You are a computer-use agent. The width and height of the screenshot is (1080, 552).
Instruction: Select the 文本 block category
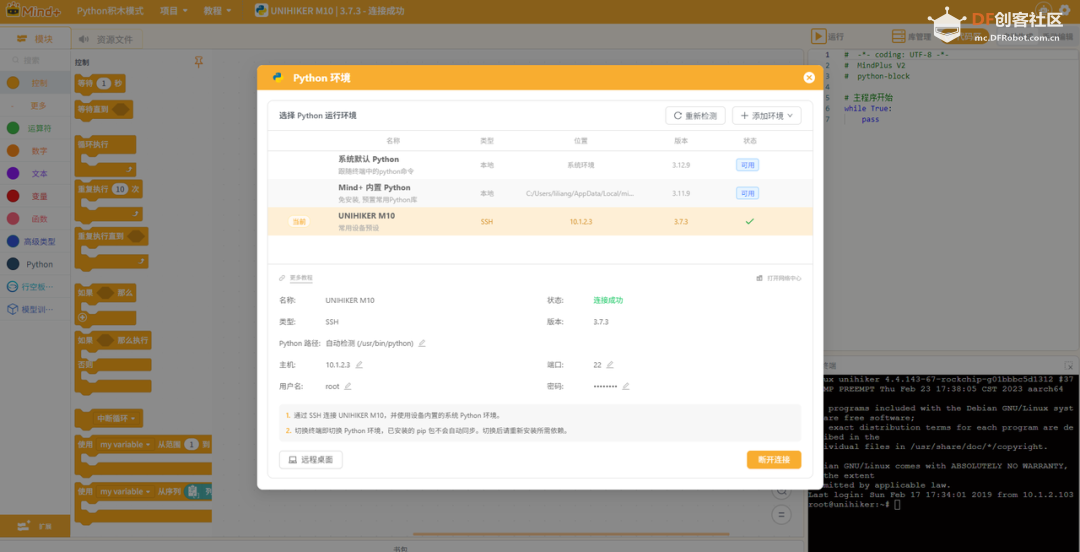(35, 174)
